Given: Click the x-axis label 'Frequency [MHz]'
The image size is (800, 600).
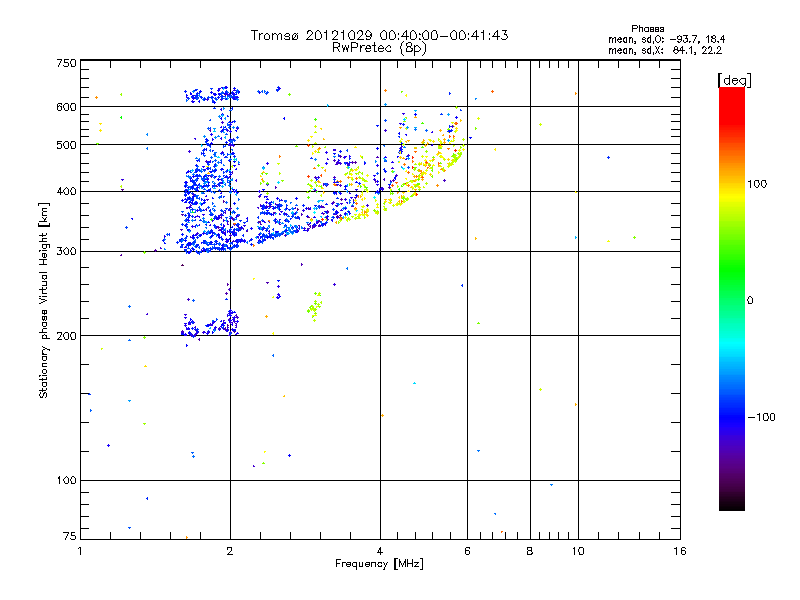Looking at the screenshot, I should (x=379, y=564).
